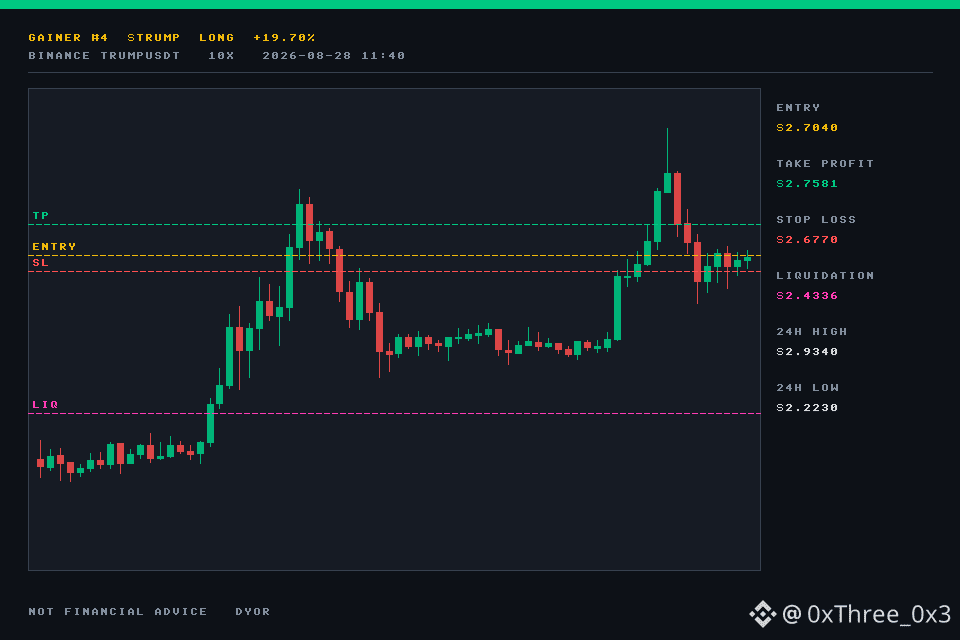Click the 'LONG' position label
Viewport: 960px width, 640px height.
point(216,37)
